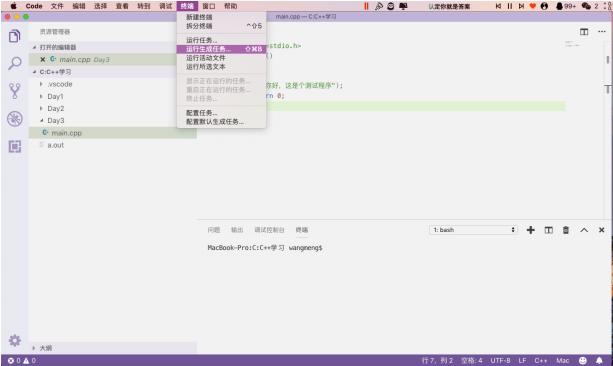Maximize the panel with up chevron
613x366 pixels.
[x=584, y=230]
